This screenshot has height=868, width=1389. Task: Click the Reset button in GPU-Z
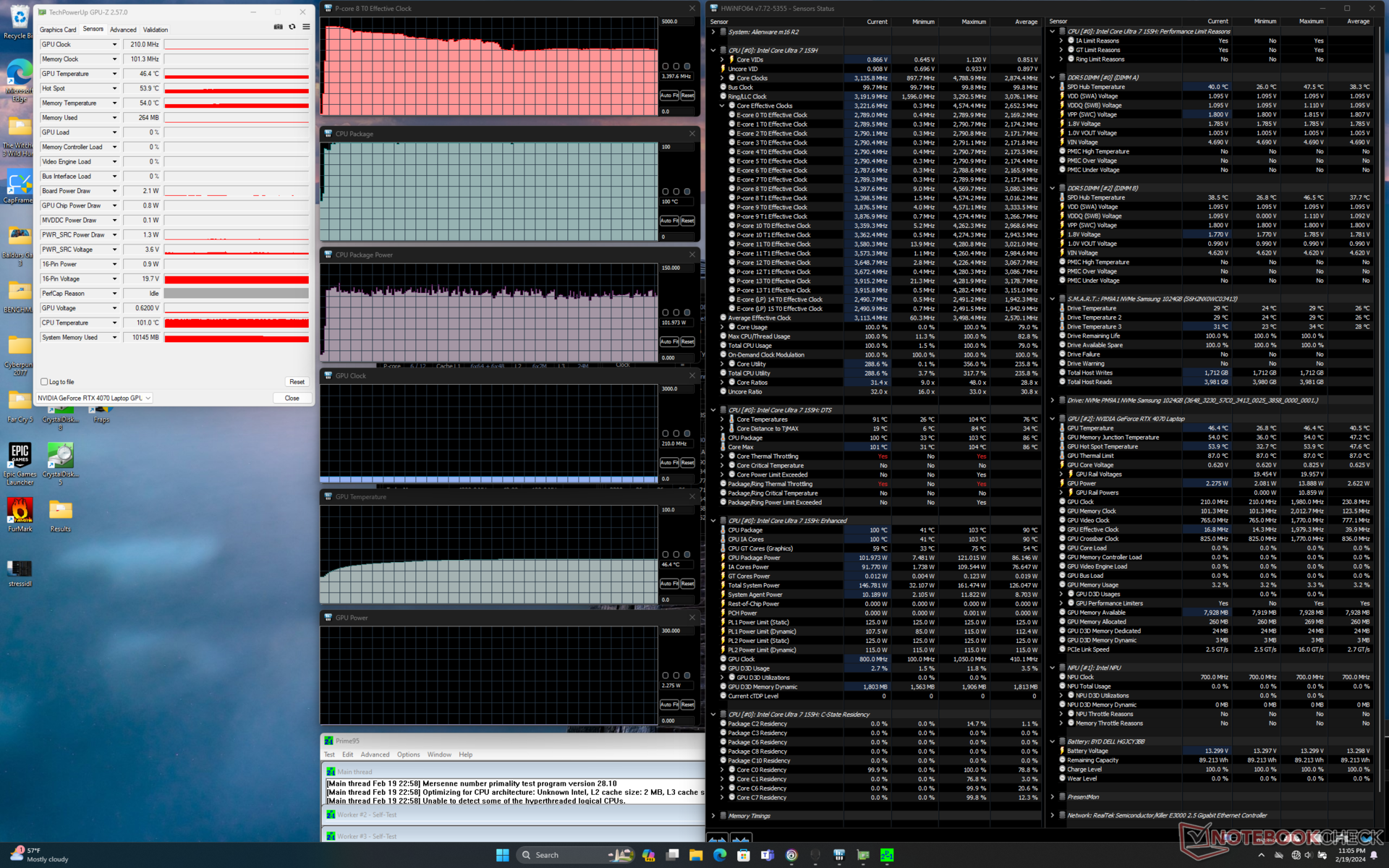tap(297, 382)
